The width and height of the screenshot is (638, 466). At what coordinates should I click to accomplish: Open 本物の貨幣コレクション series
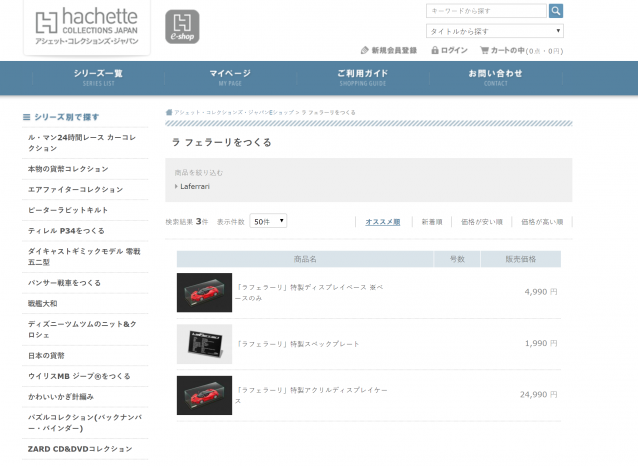coord(85,169)
